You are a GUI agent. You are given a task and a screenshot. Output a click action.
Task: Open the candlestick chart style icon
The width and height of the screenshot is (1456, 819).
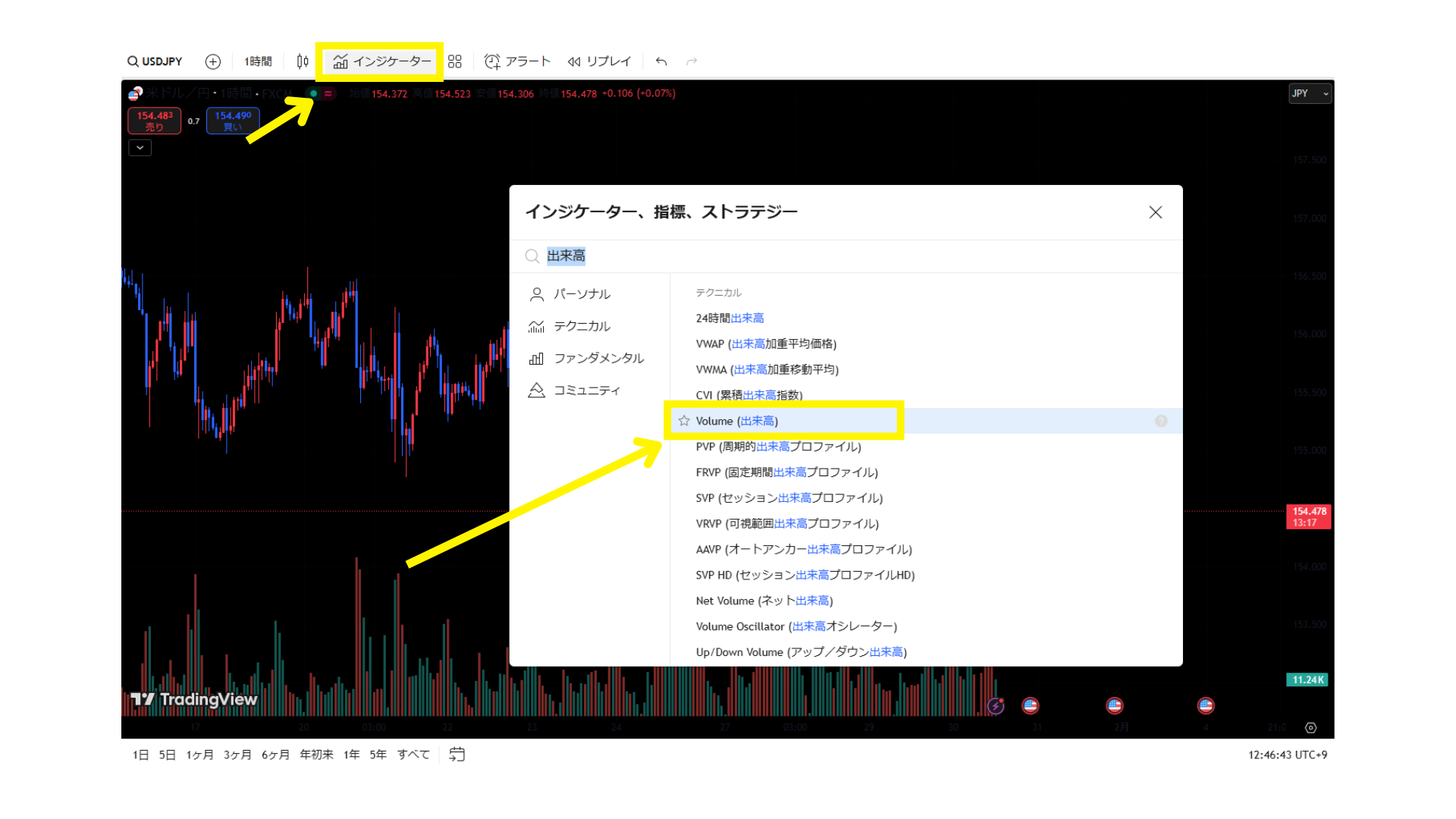point(303,61)
